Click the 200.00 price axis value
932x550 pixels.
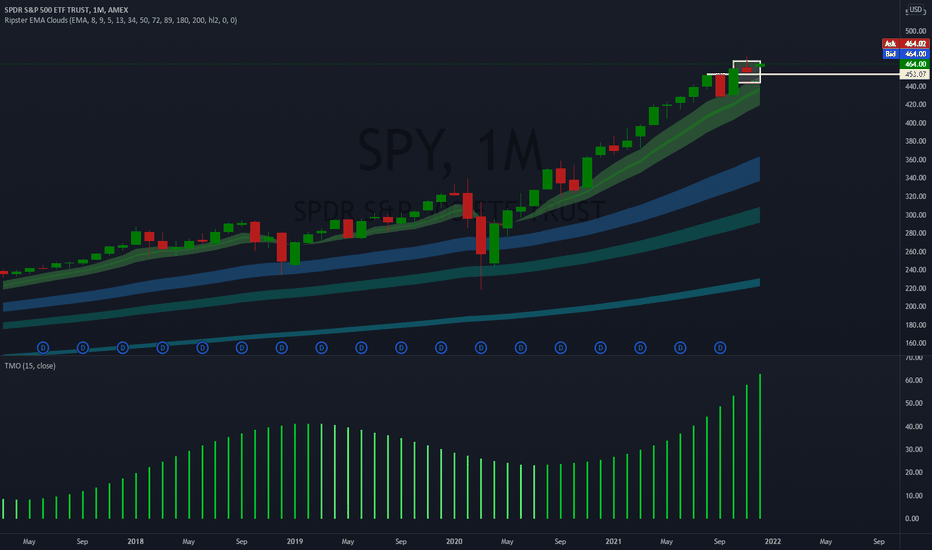coord(915,306)
